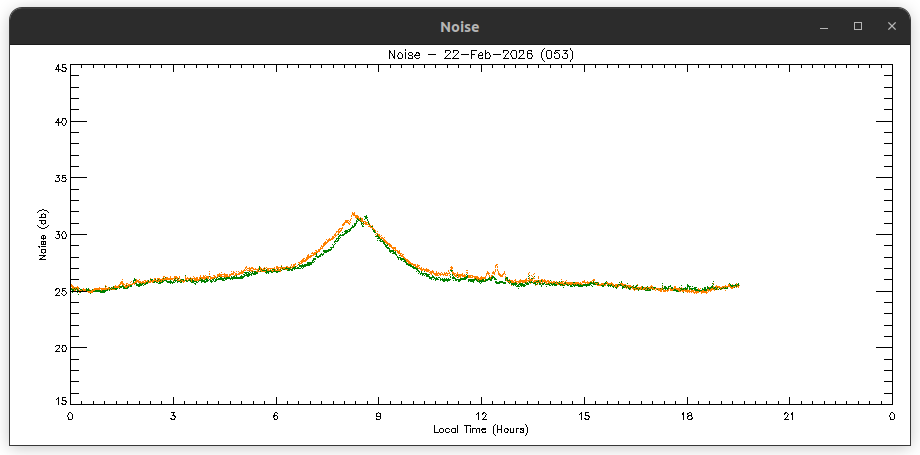This screenshot has width=920, height=455.
Task: Click the x-axis tick label '15'
Action: click(x=584, y=415)
